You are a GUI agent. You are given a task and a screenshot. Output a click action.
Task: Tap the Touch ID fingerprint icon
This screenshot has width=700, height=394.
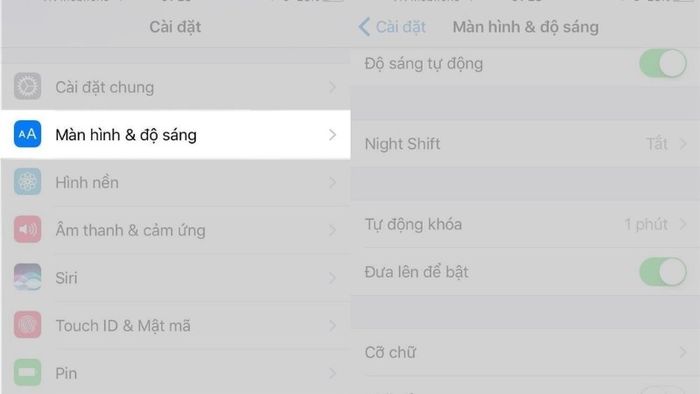coord(27,325)
